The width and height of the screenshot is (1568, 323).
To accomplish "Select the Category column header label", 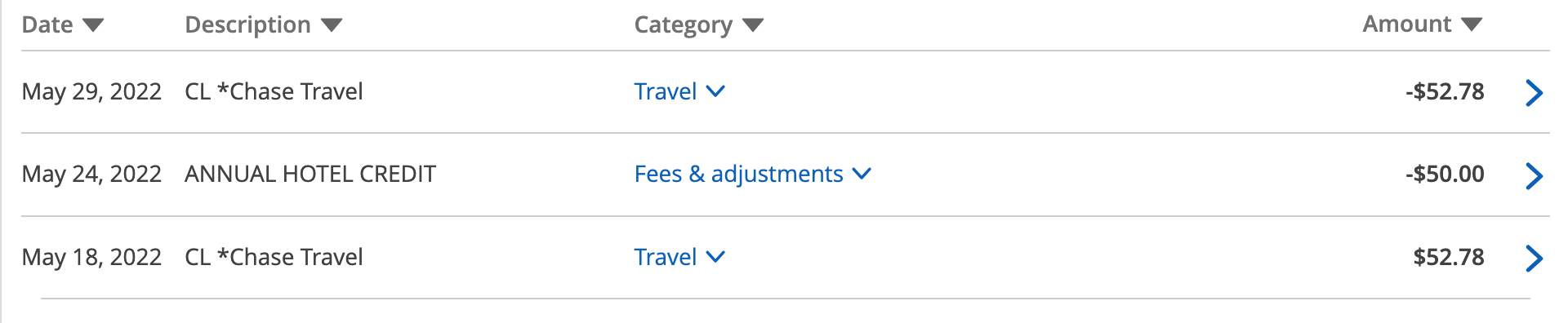I will (683, 25).
